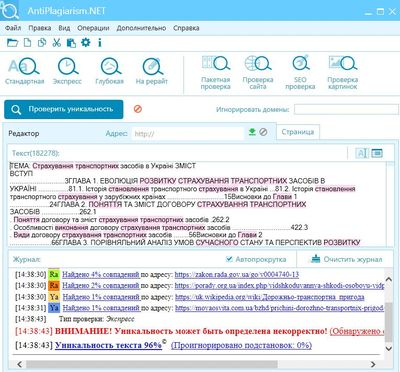Open Пакетная проверка tool

[x=215, y=73]
